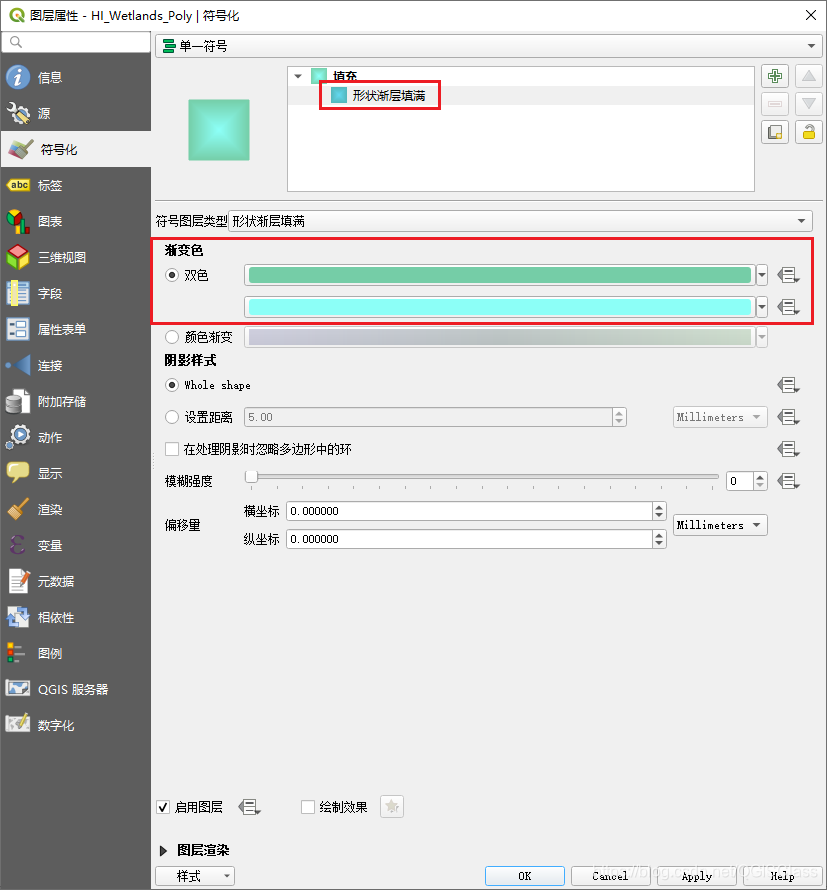Check 在处理阴影时忽略多边形中的环

coord(171,449)
